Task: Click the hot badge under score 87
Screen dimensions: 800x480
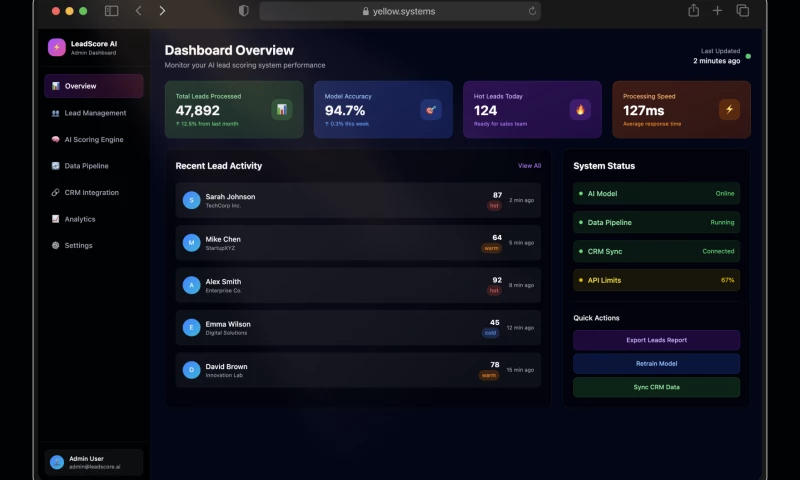Action: click(494, 206)
